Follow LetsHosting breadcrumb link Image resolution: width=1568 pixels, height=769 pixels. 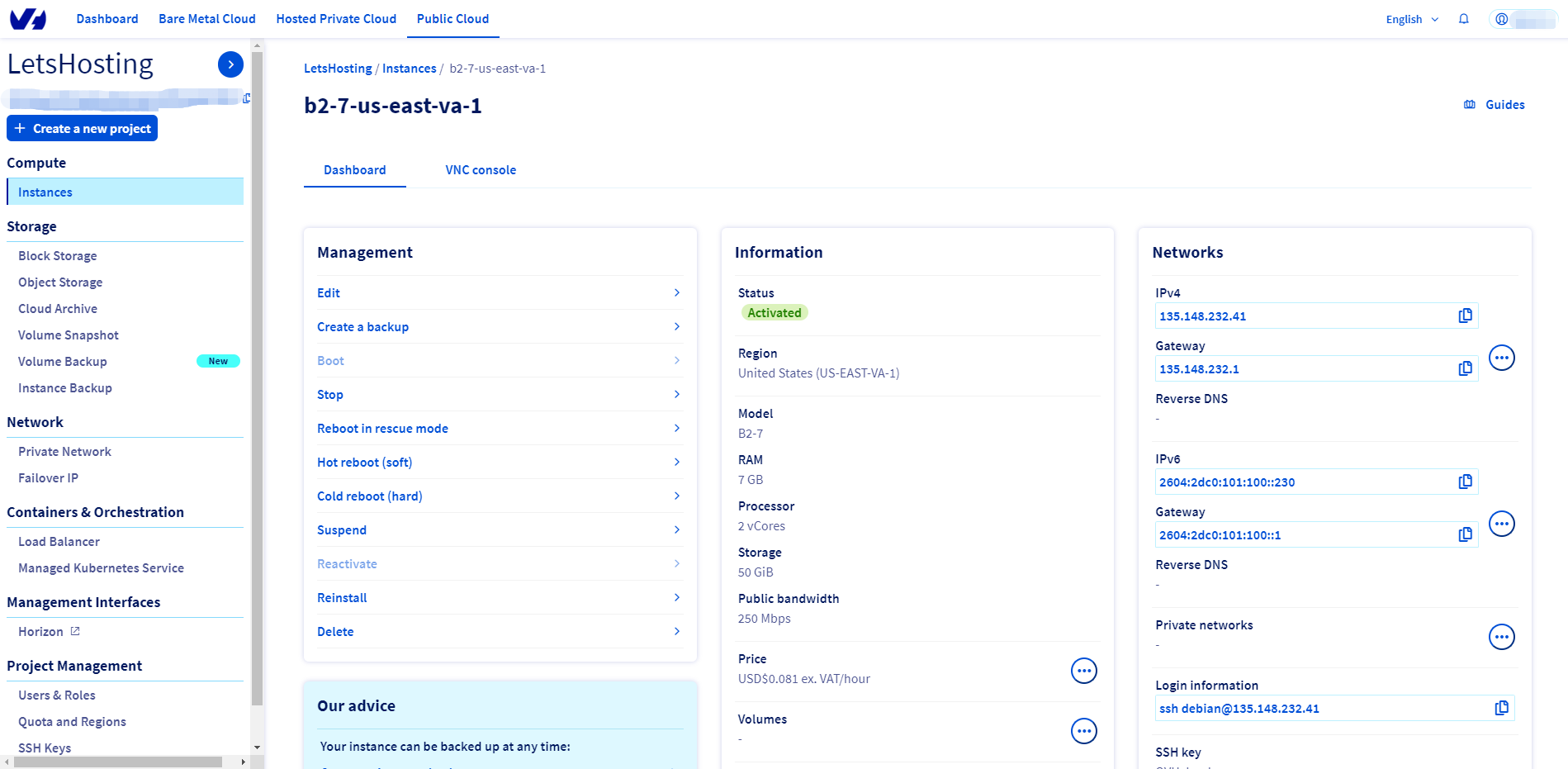[338, 69]
